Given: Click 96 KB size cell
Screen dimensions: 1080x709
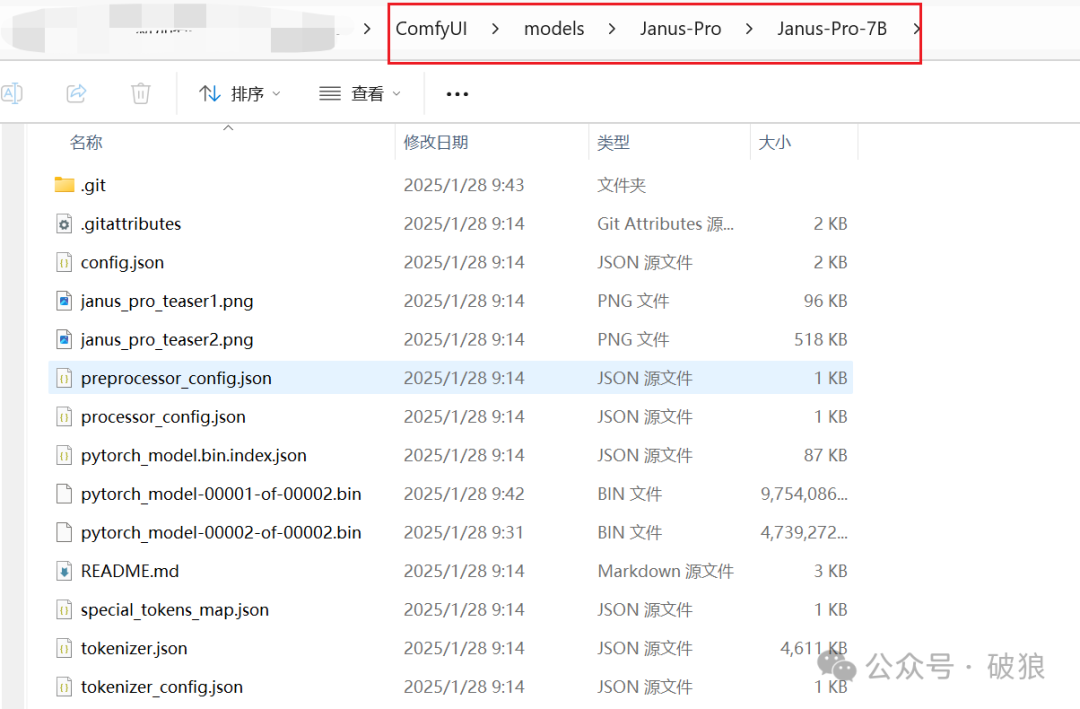Looking at the screenshot, I should click(x=825, y=301).
